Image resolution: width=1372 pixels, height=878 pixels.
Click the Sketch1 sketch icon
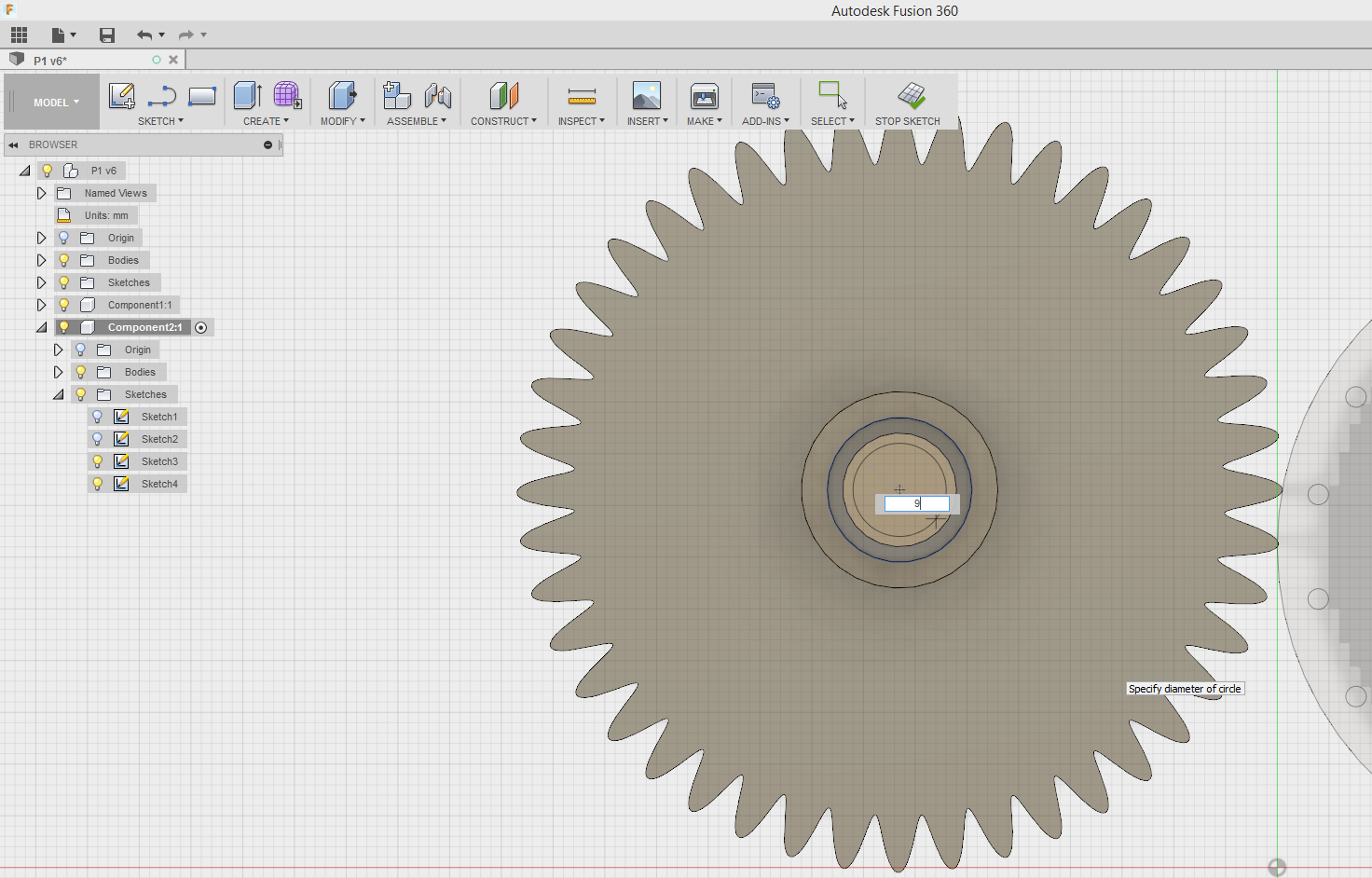pos(121,417)
